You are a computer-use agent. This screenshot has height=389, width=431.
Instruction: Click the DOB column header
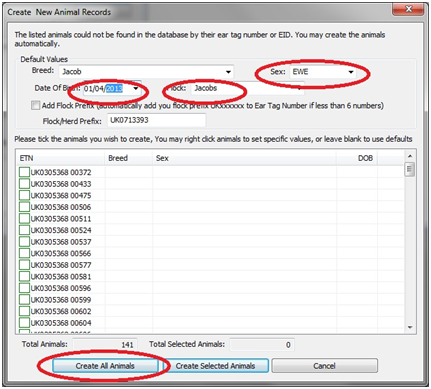coord(357,158)
